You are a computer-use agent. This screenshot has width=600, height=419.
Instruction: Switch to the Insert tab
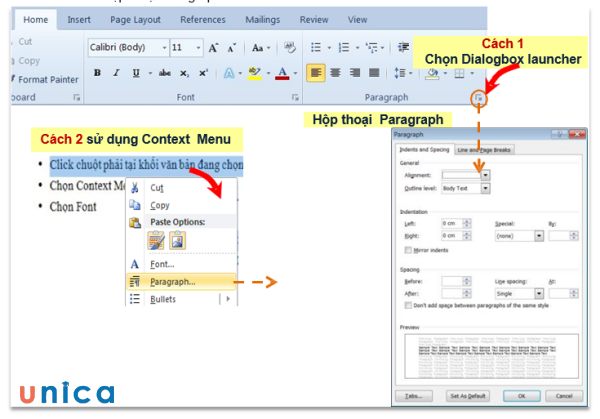pyautogui.click(x=79, y=20)
